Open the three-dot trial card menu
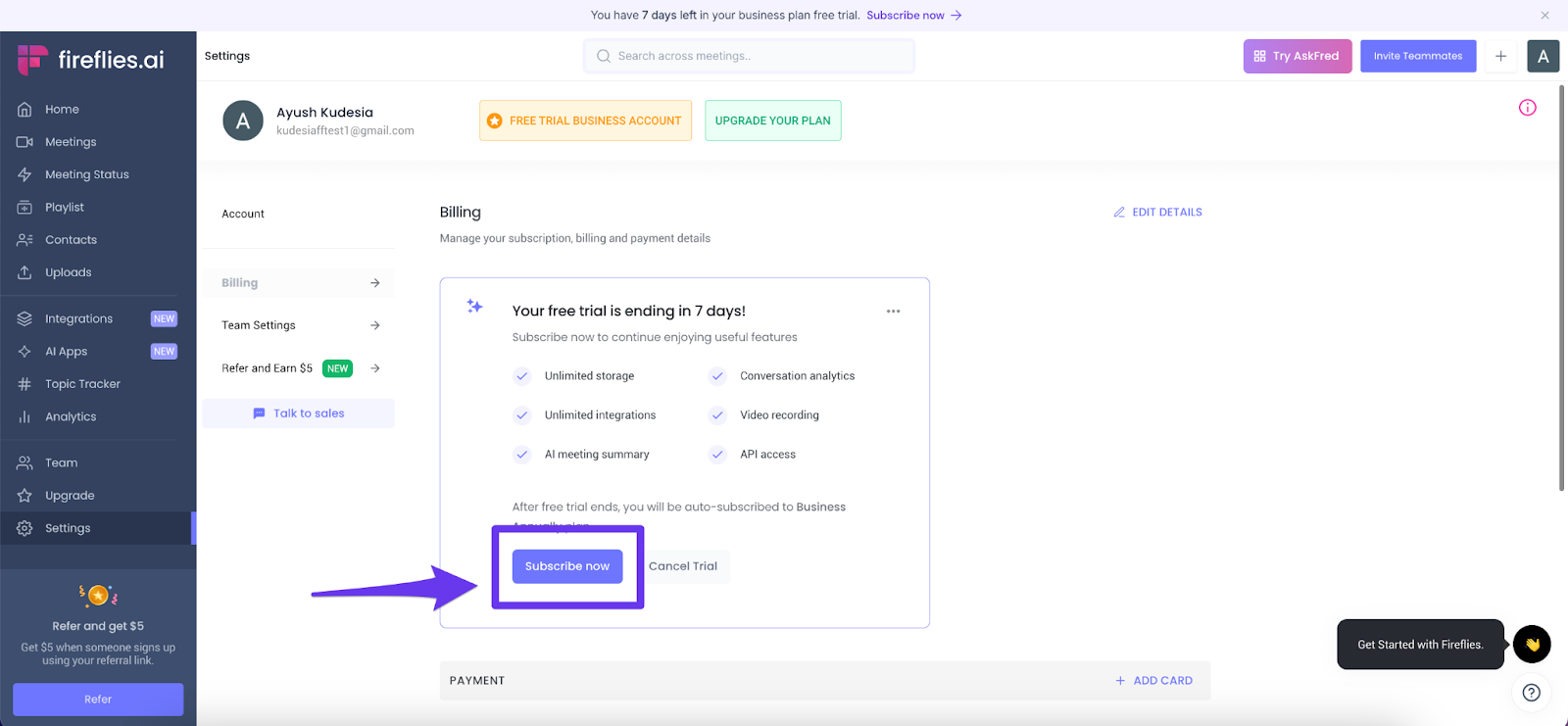 (x=893, y=312)
